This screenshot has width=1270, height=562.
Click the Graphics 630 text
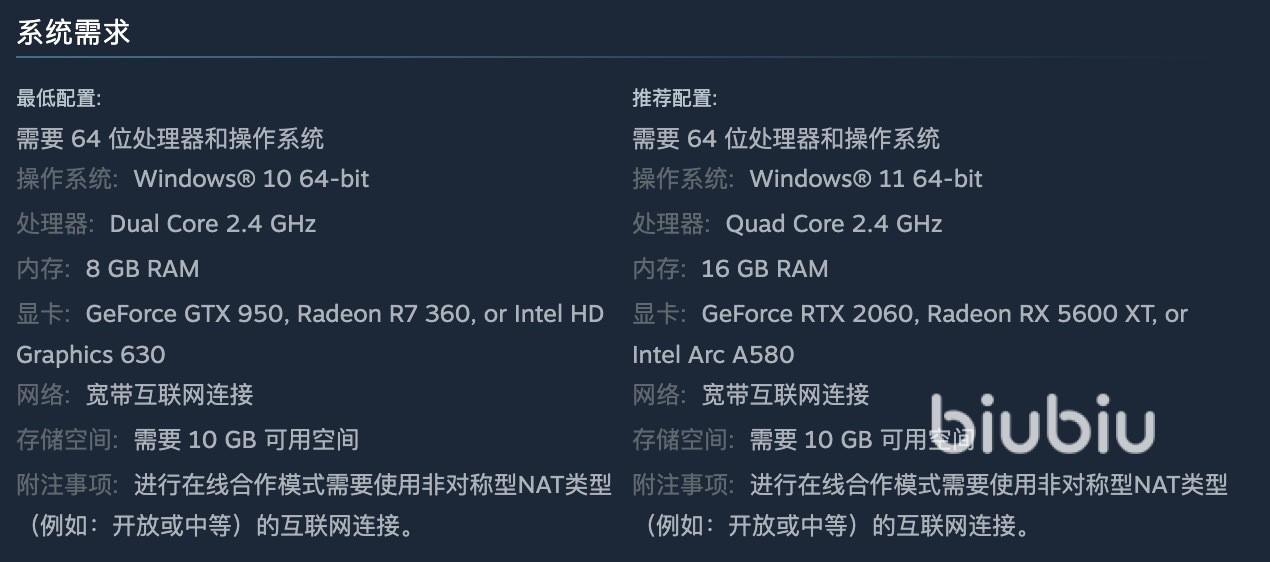(x=91, y=355)
